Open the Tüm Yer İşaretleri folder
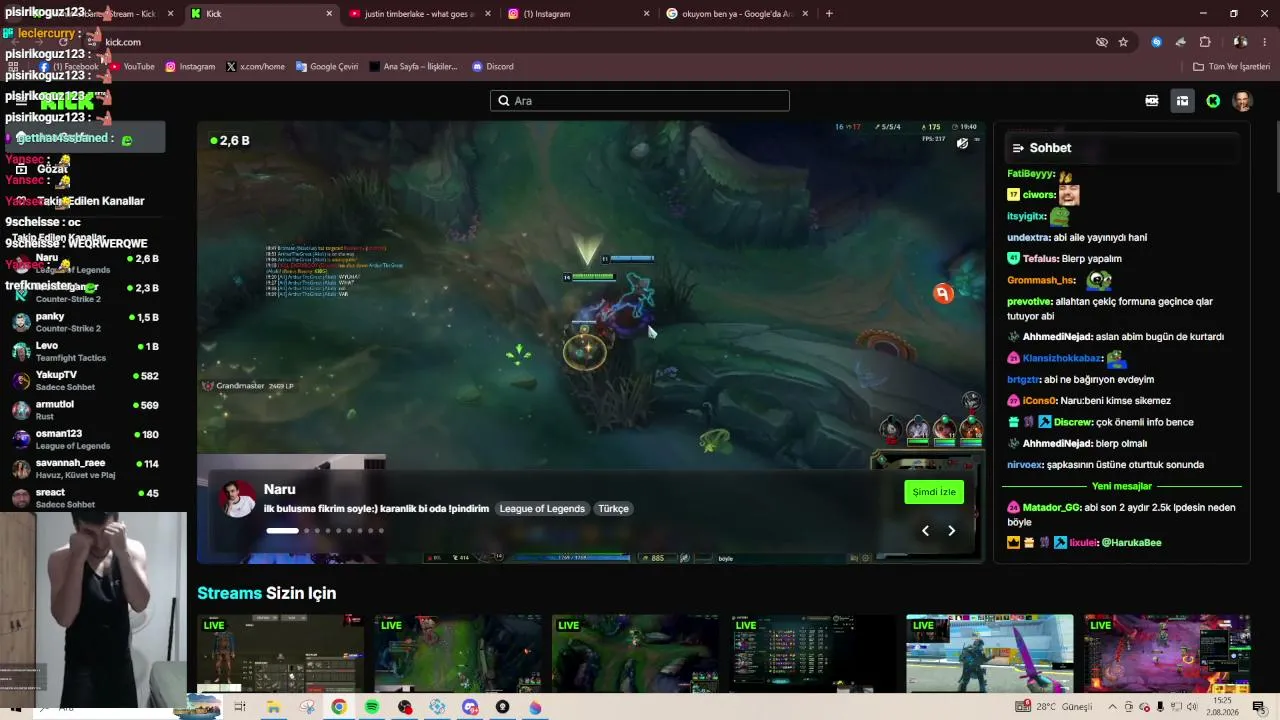Viewport: 1280px width, 720px height. [x=1232, y=67]
